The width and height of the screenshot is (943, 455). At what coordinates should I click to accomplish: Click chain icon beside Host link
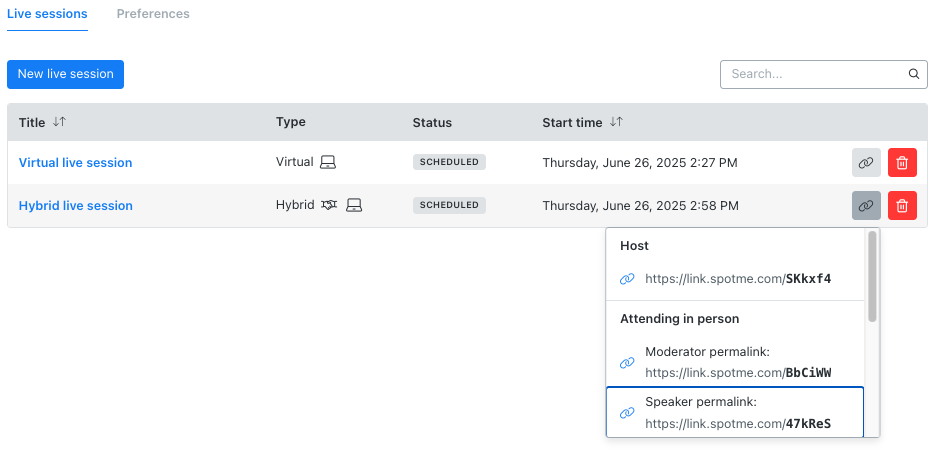pos(627,279)
